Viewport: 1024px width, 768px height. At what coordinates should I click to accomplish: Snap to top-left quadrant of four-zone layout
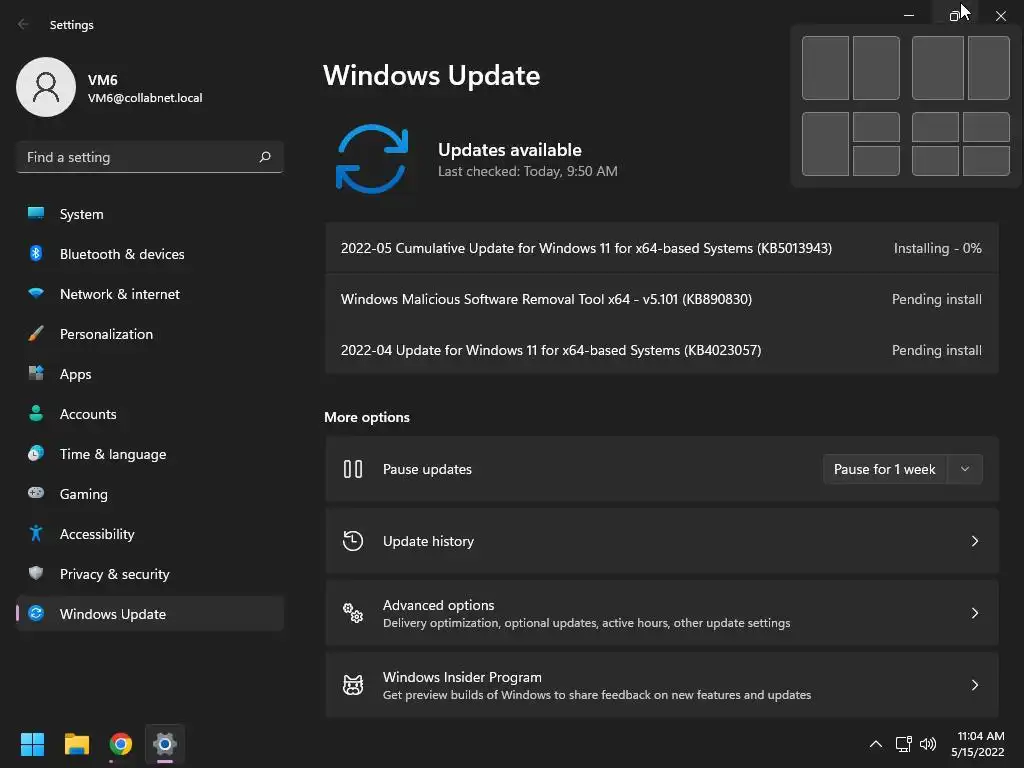[x=935, y=127]
